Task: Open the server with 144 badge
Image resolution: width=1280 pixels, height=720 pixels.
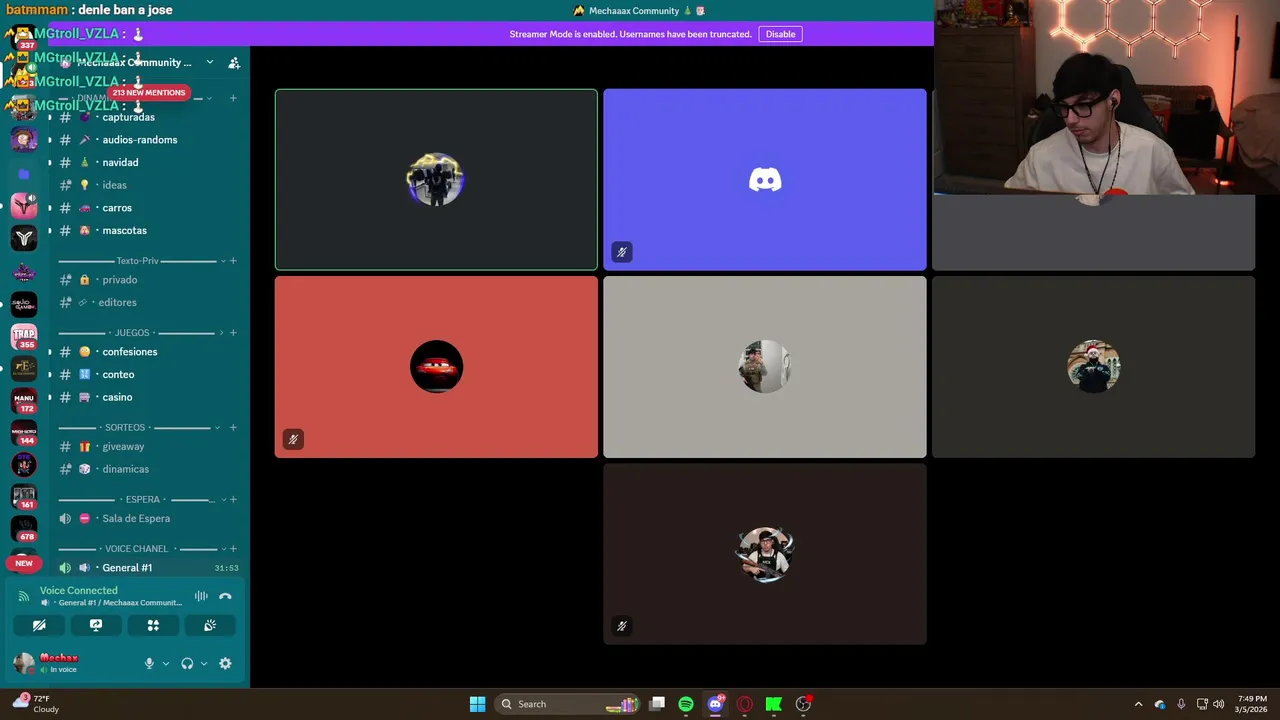Action: tap(24, 432)
